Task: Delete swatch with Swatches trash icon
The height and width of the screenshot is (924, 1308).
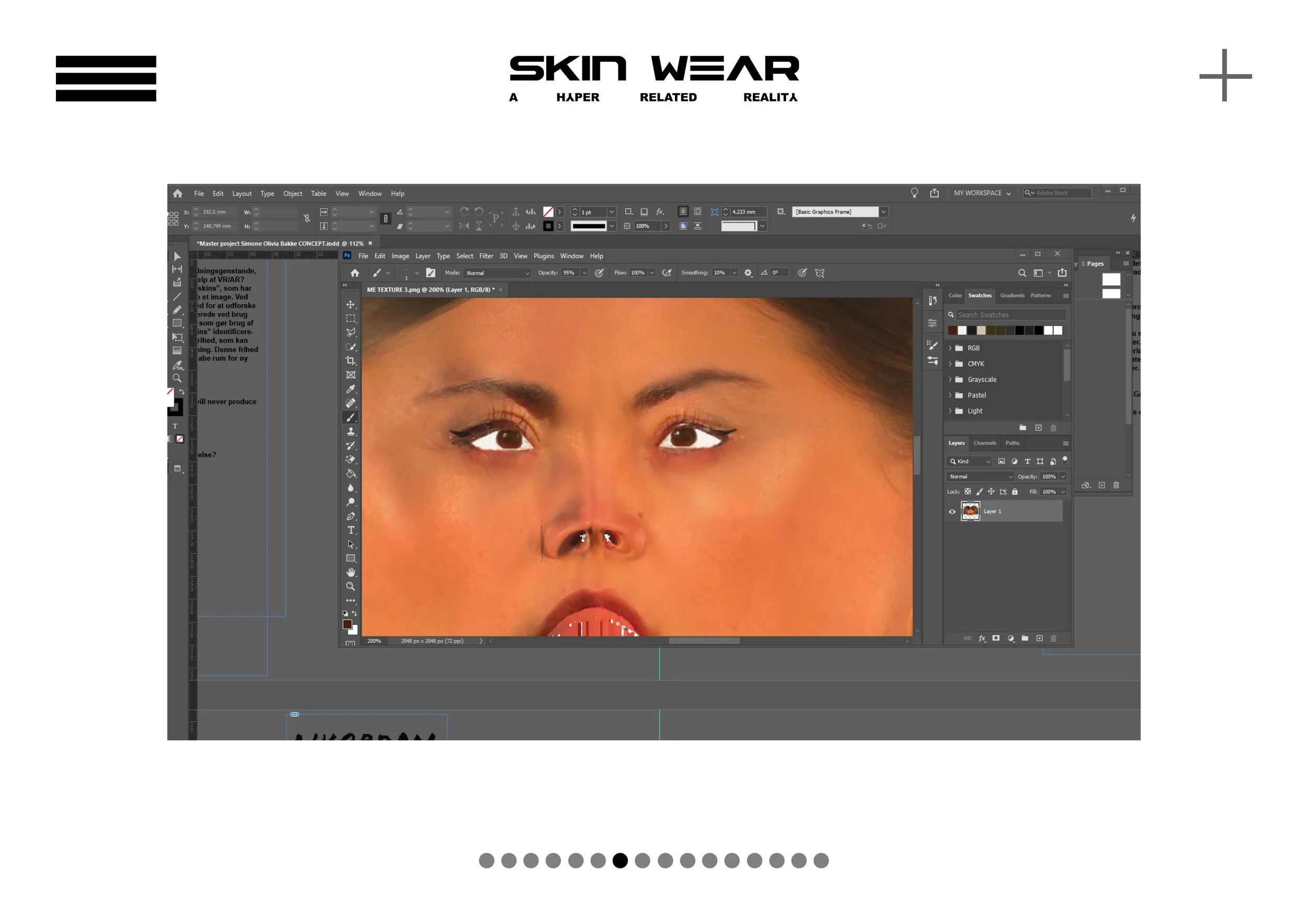Action: tap(1053, 428)
